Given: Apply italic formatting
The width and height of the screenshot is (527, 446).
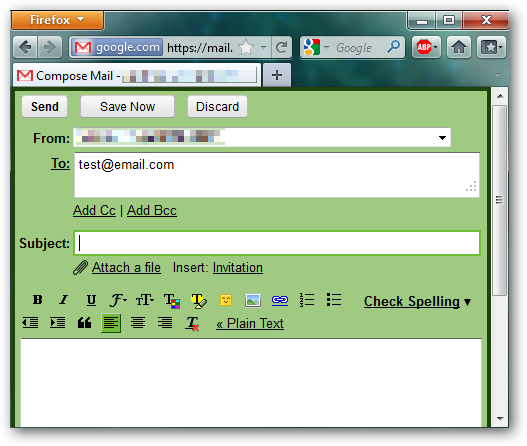Looking at the screenshot, I should click(64, 300).
